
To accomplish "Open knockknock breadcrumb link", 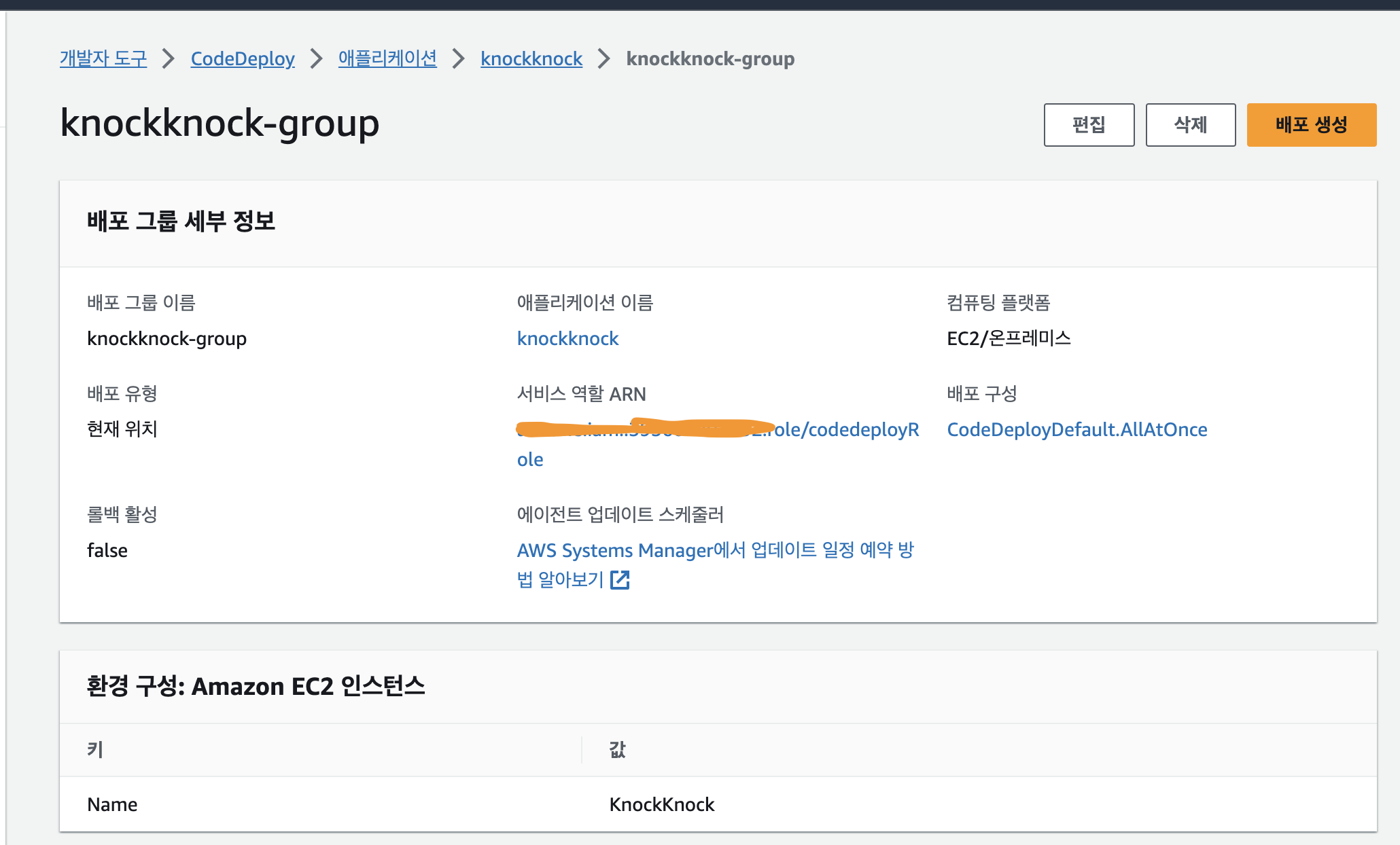I will pos(531,59).
